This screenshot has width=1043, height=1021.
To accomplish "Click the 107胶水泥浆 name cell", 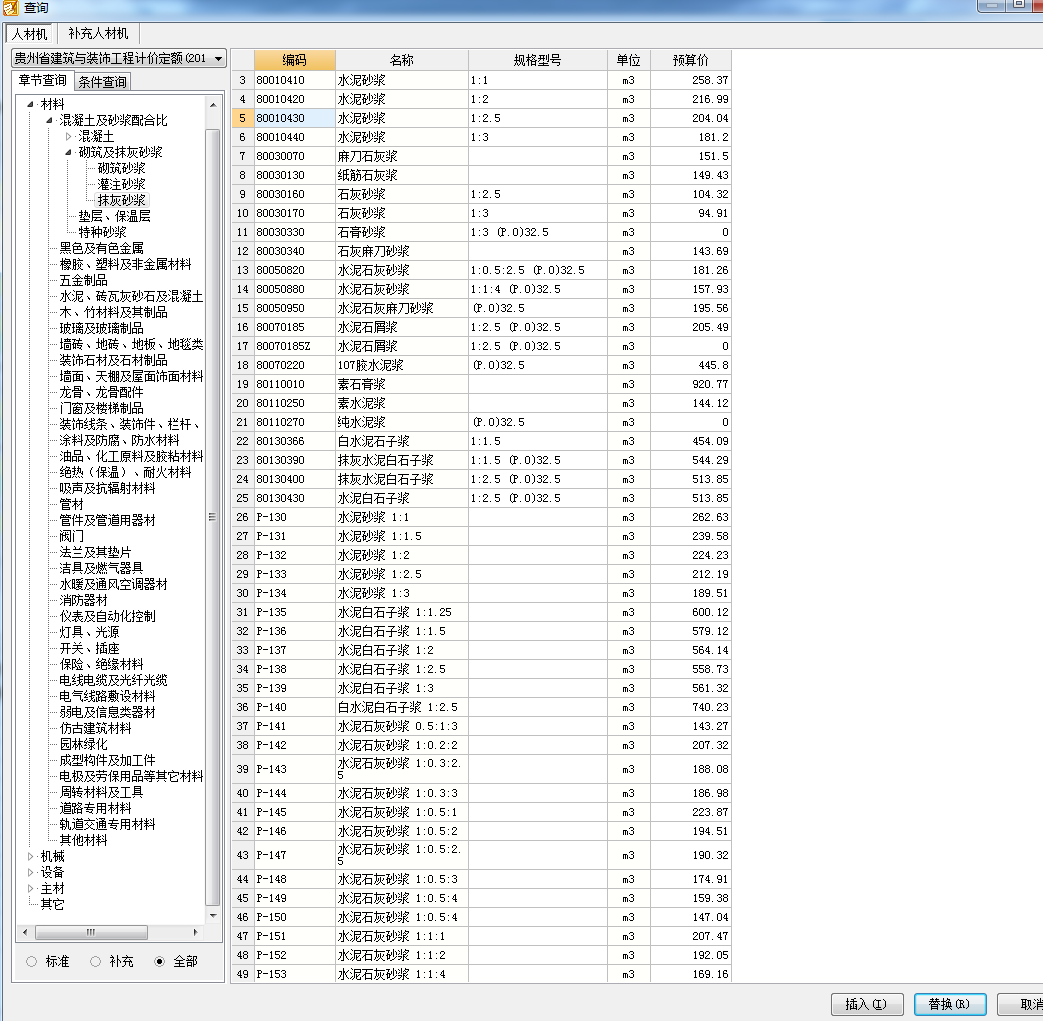I will click(x=402, y=366).
